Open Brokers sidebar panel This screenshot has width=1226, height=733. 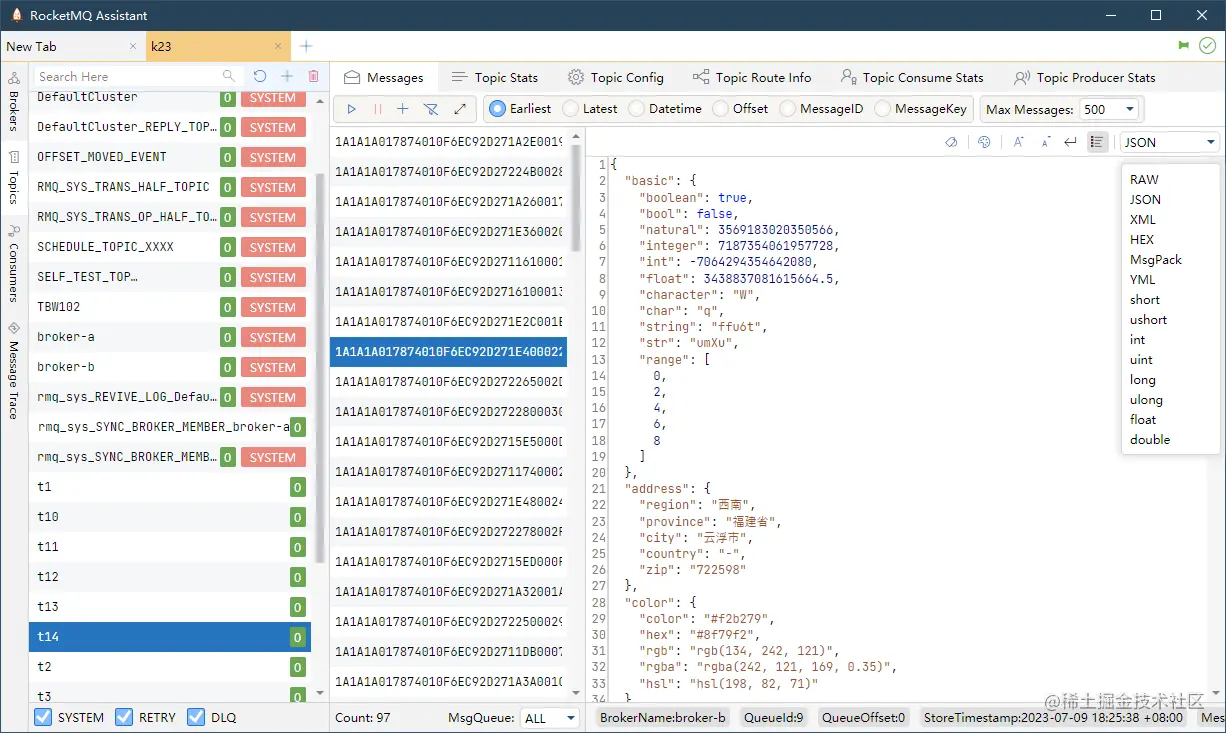point(14,102)
